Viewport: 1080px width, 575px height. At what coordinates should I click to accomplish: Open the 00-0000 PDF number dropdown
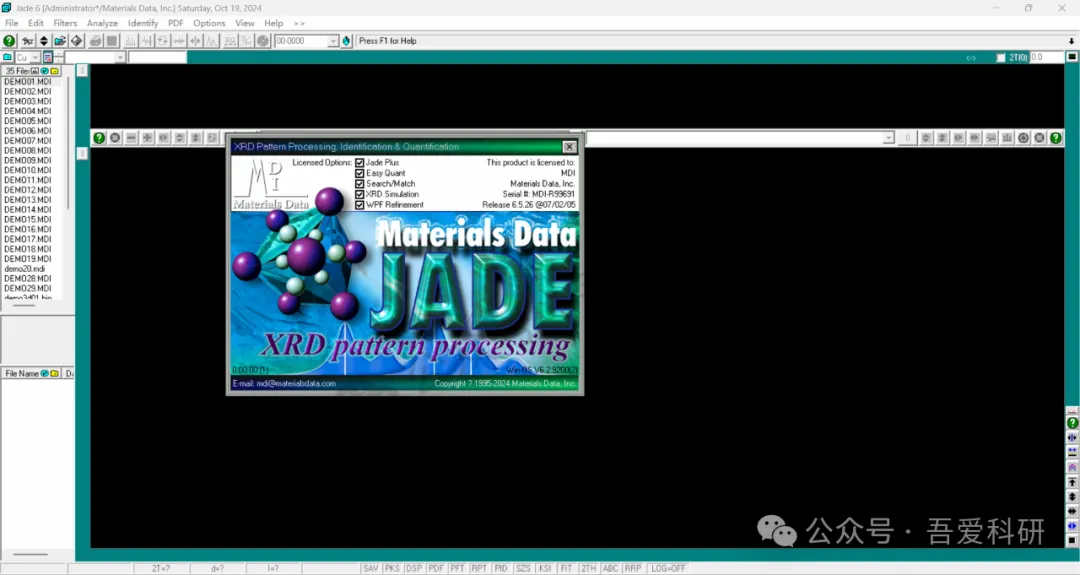(x=333, y=41)
